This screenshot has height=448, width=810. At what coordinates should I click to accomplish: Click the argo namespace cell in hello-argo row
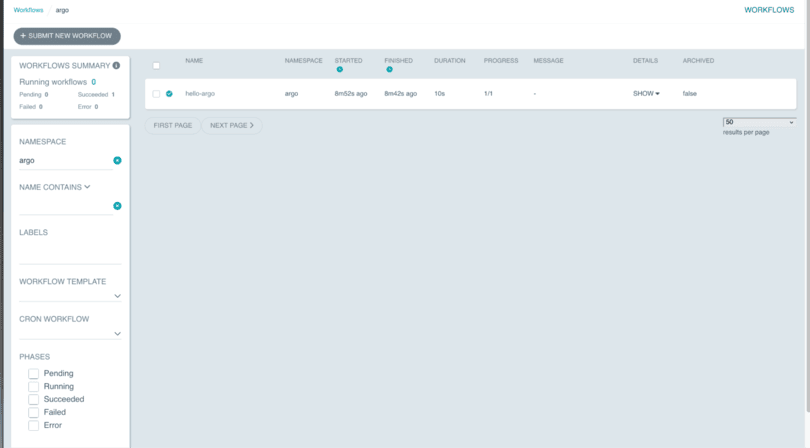point(291,94)
